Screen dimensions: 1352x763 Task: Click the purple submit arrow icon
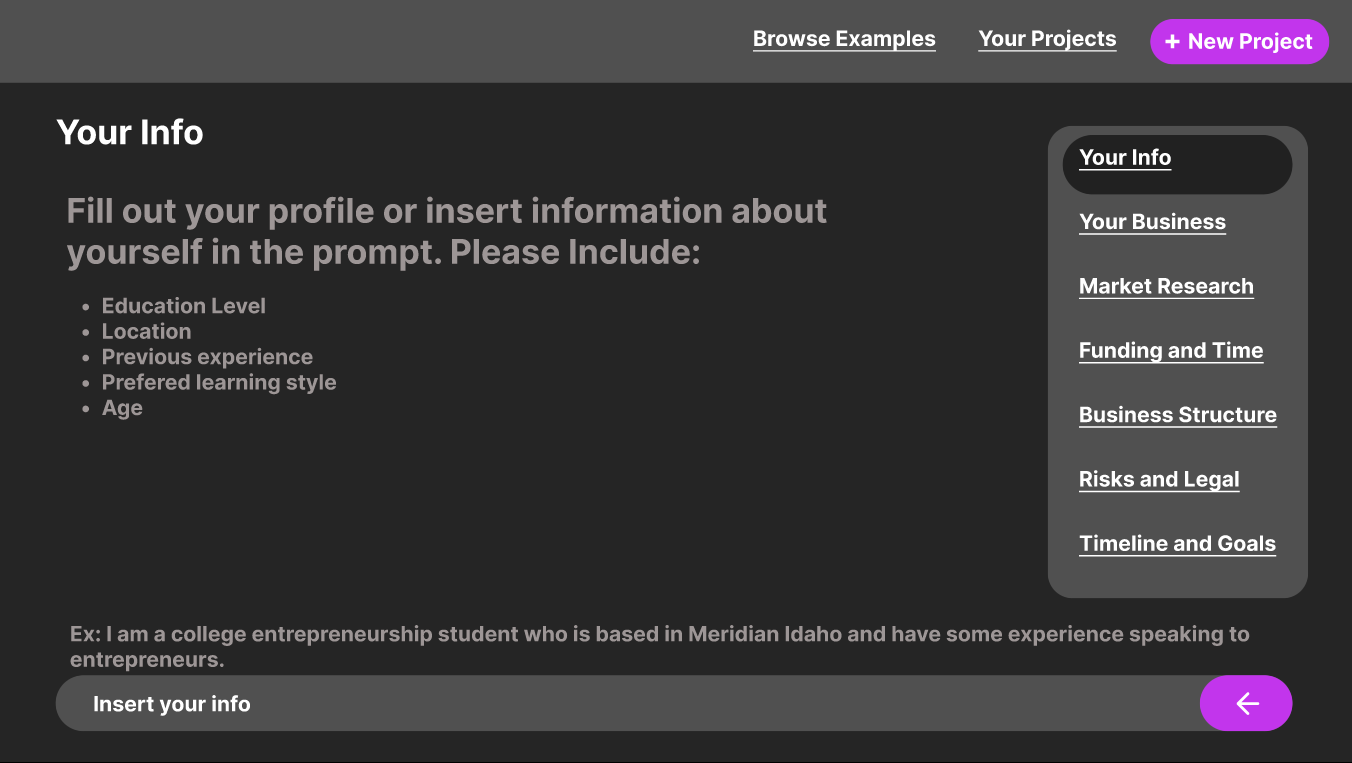coord(1246,704)
